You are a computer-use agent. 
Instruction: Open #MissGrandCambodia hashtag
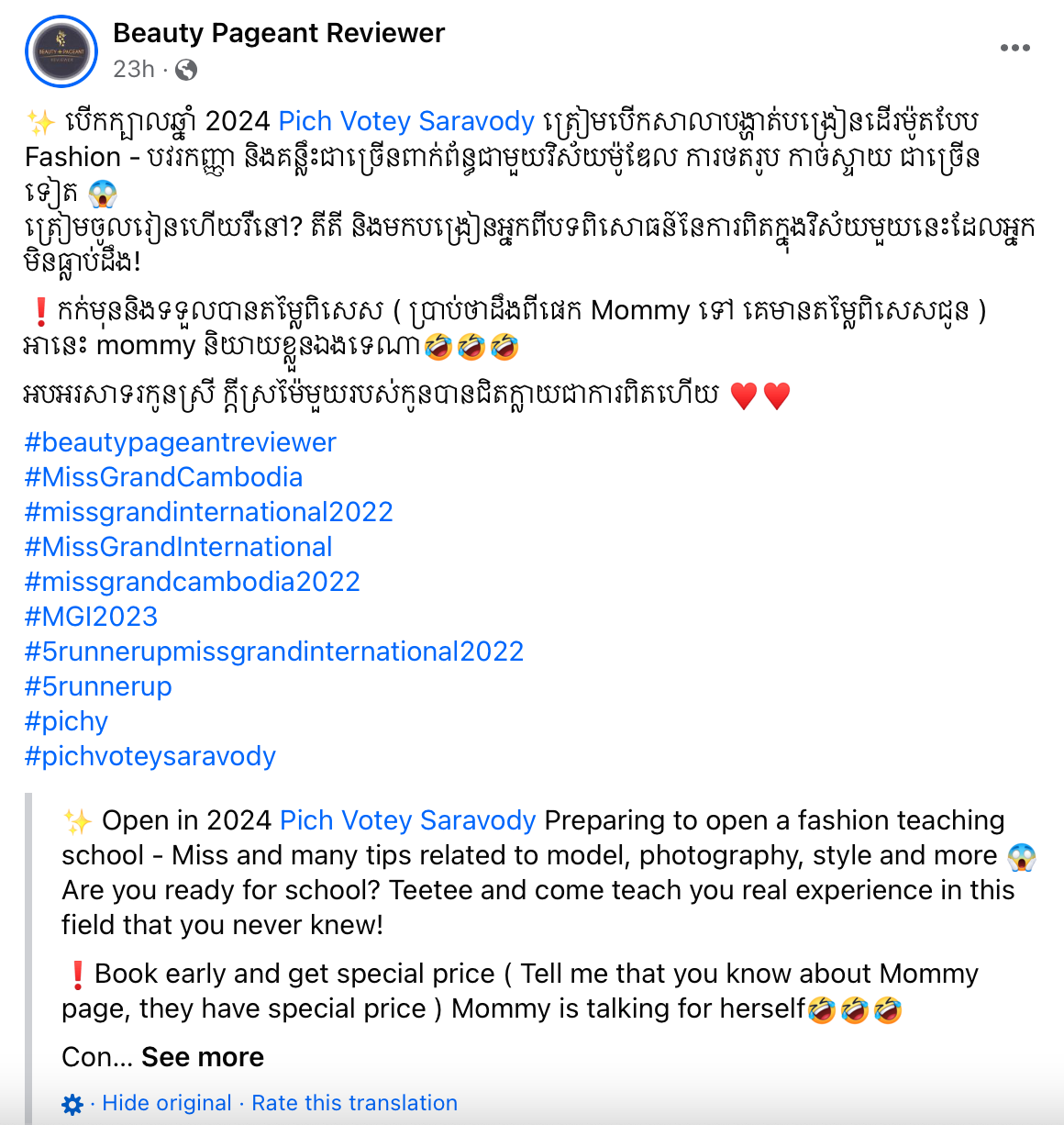[x=164, y=477]
